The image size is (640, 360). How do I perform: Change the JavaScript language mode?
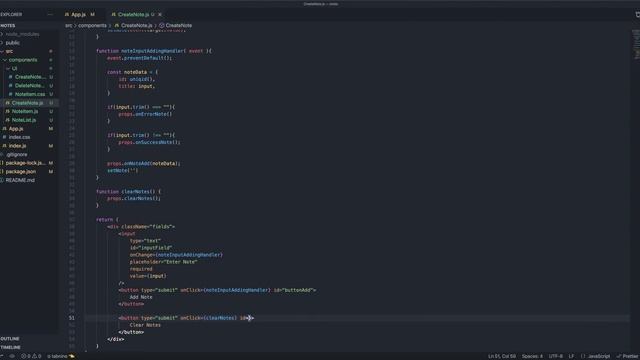tap(598, 356)
